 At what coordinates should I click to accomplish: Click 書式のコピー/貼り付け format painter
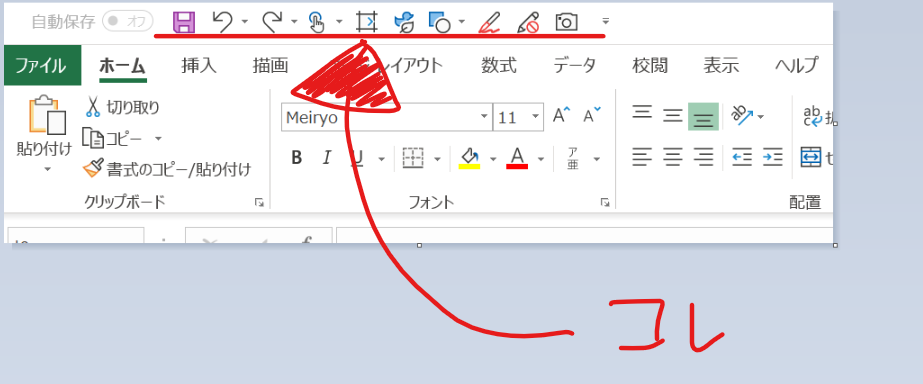167,170
